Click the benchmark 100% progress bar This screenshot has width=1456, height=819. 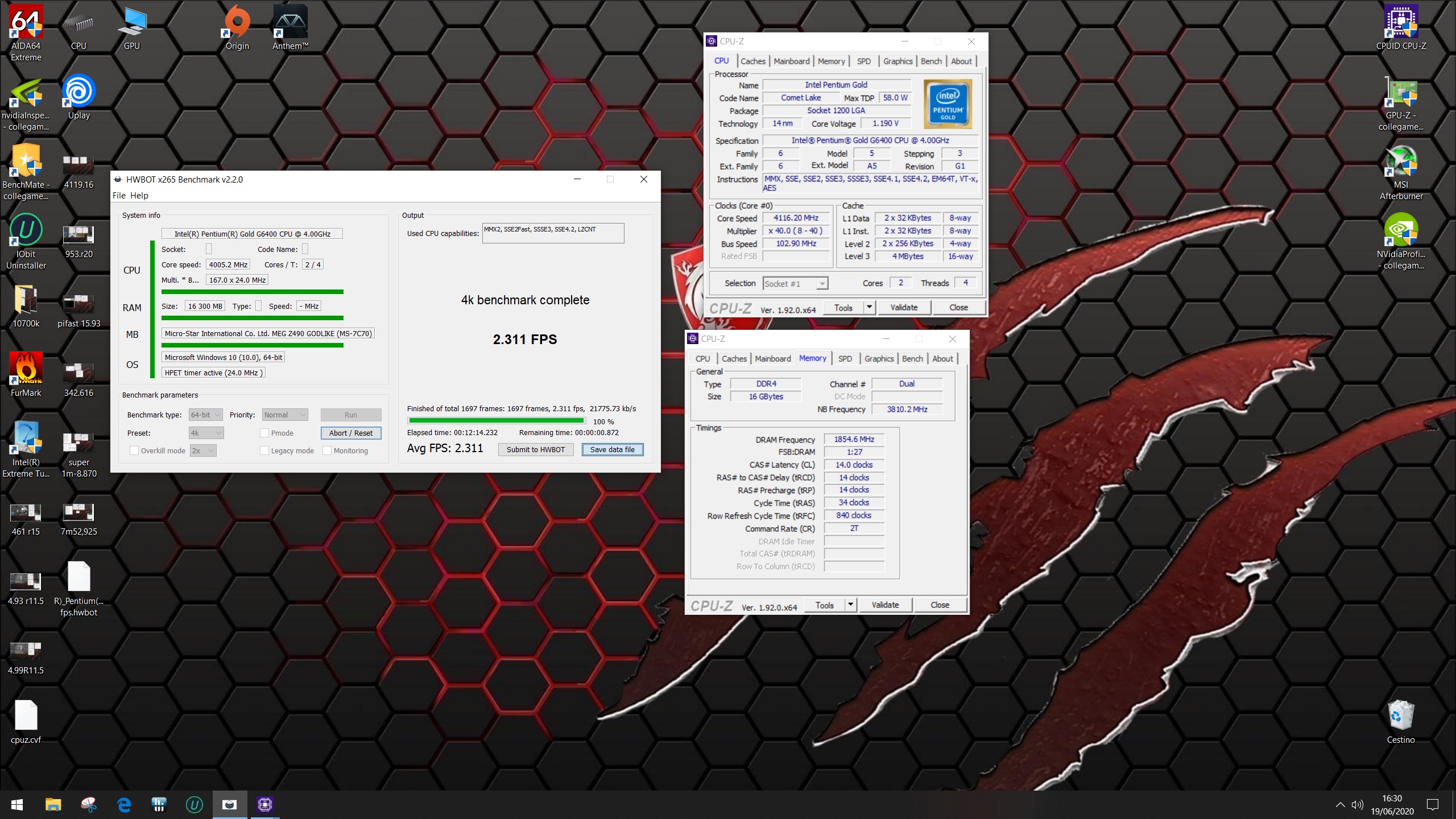[x=497, y=421]
